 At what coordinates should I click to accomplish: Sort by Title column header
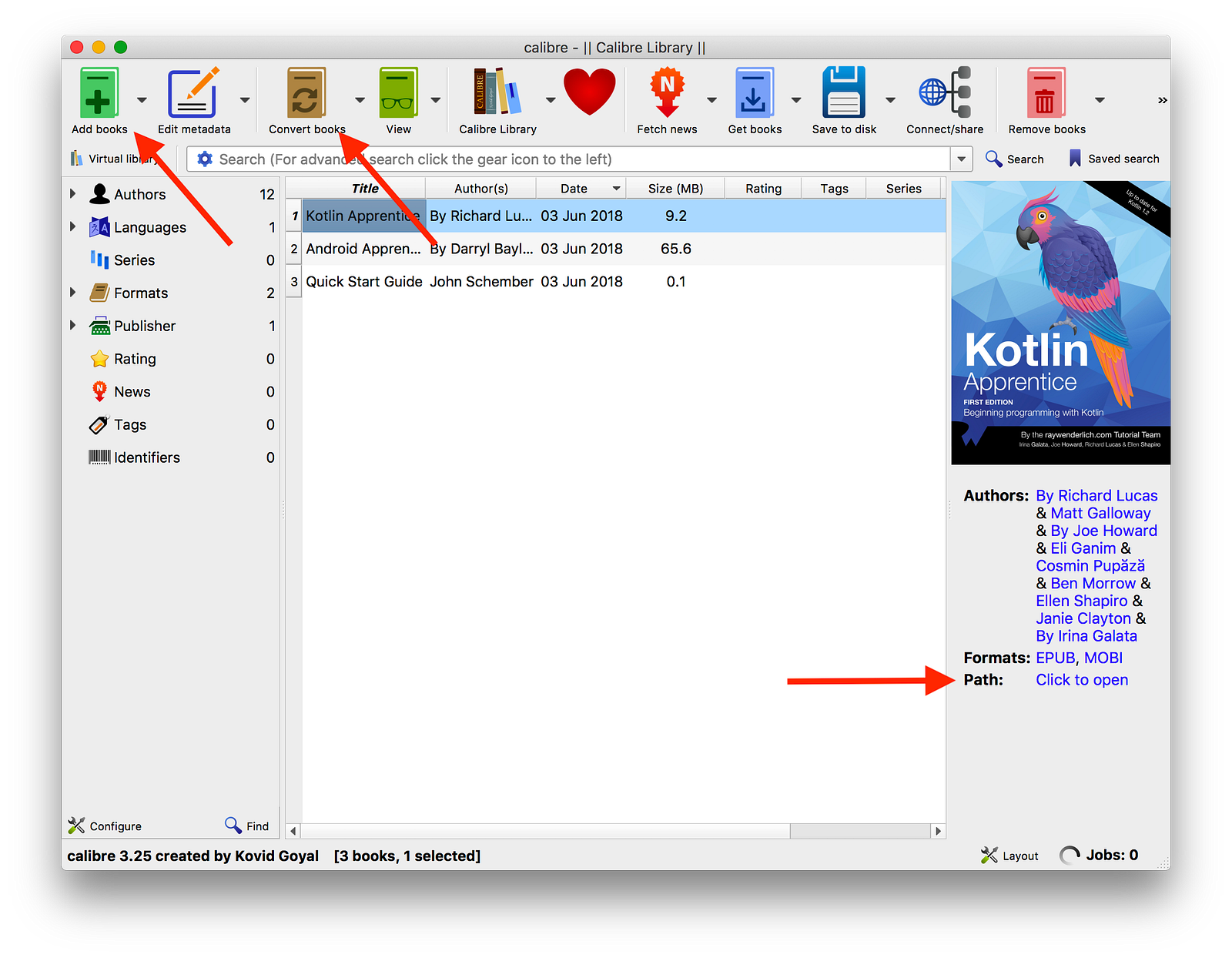pos(364,189)
